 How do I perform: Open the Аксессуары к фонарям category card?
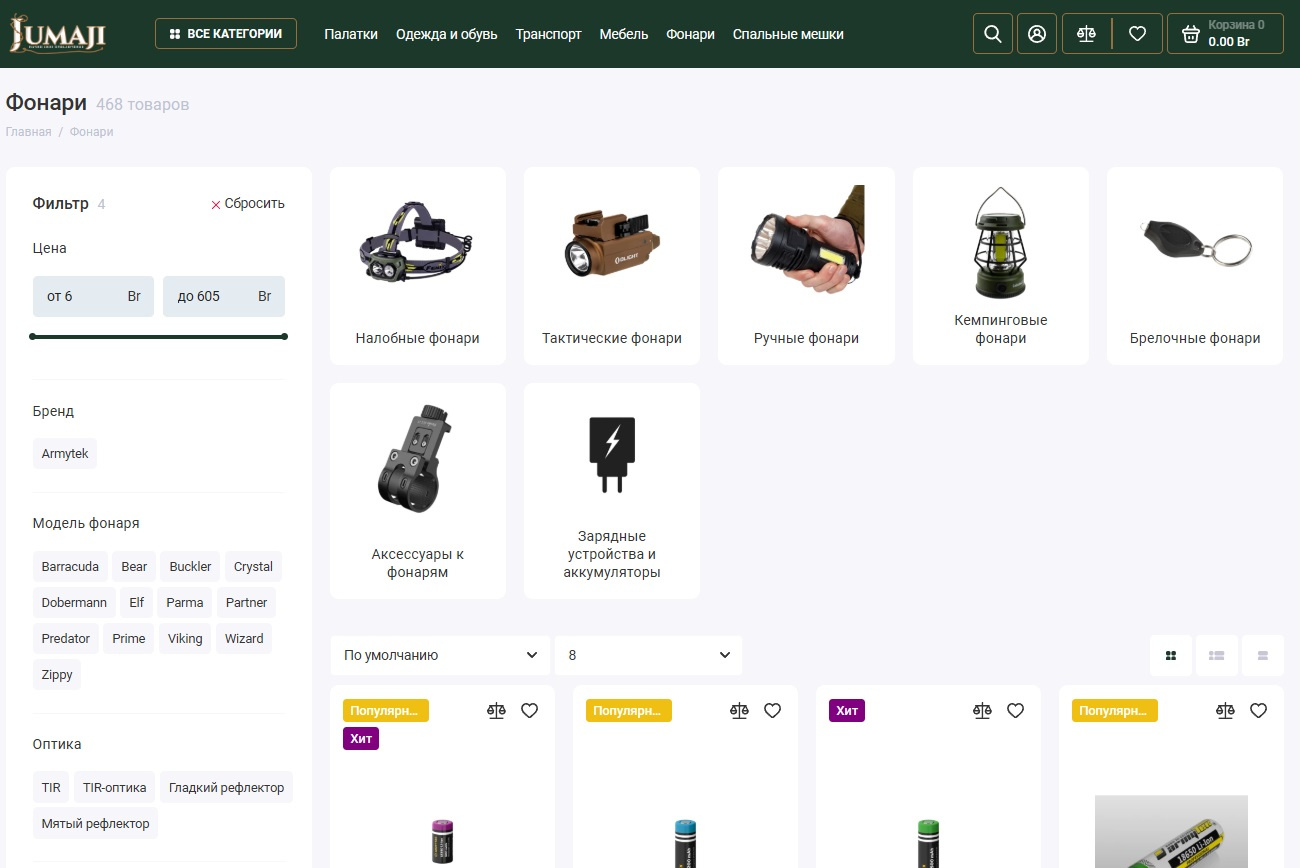418,491
